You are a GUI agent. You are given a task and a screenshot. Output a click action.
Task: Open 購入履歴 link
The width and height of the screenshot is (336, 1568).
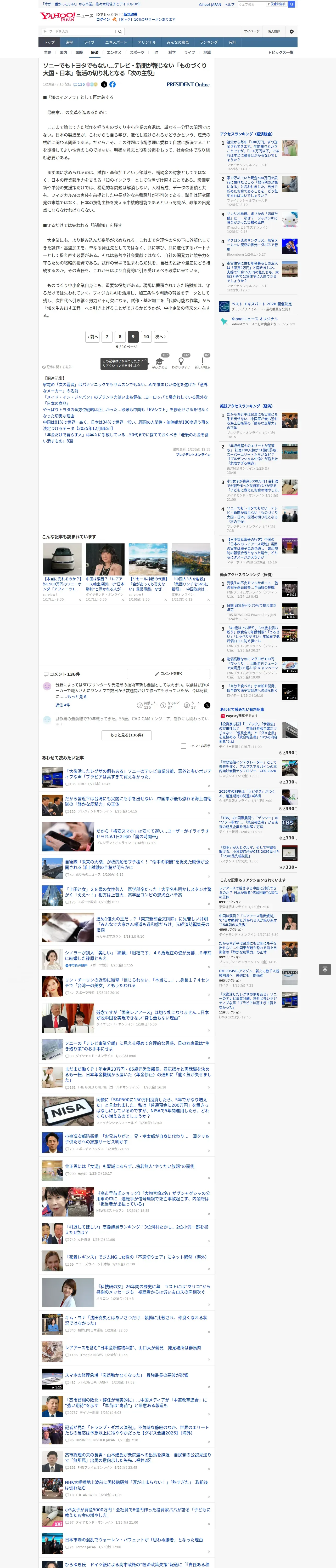[x=274, y=32]
